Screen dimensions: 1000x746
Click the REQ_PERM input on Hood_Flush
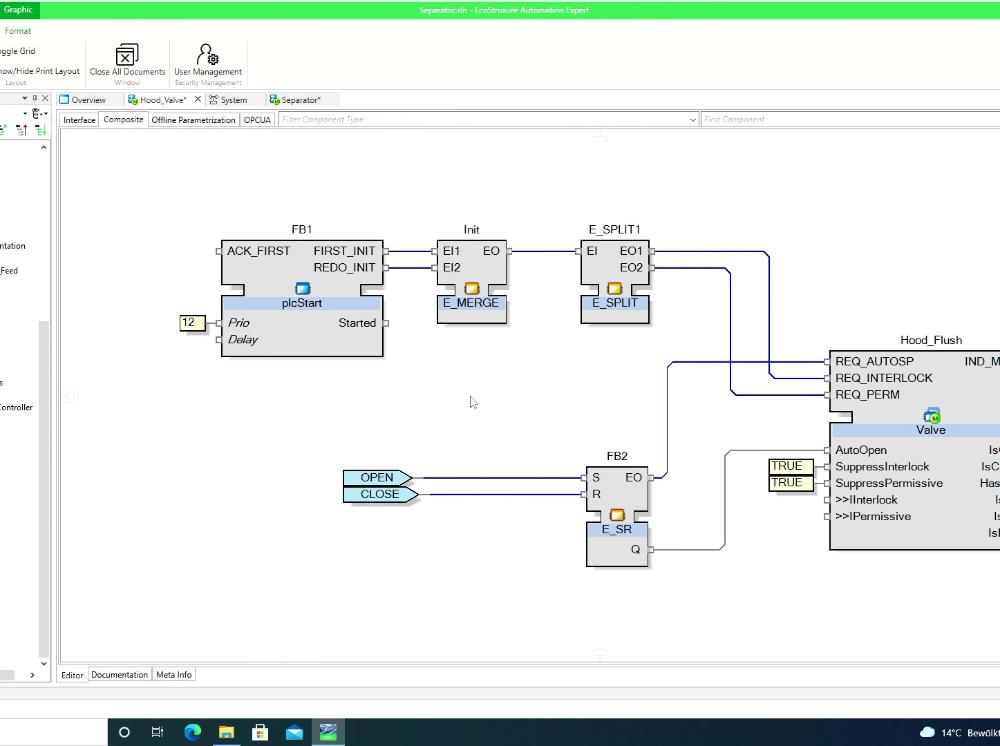(867, 395)
